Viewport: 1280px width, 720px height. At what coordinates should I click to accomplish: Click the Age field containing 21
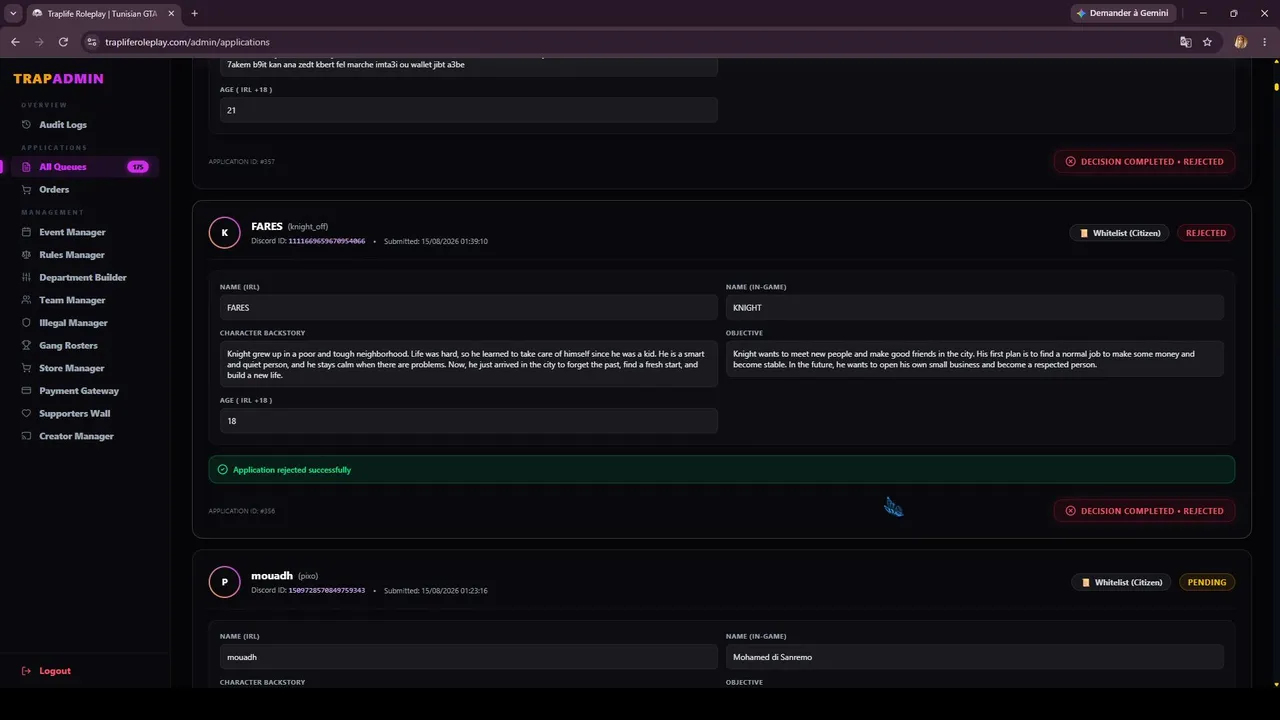tap(468, 110)
